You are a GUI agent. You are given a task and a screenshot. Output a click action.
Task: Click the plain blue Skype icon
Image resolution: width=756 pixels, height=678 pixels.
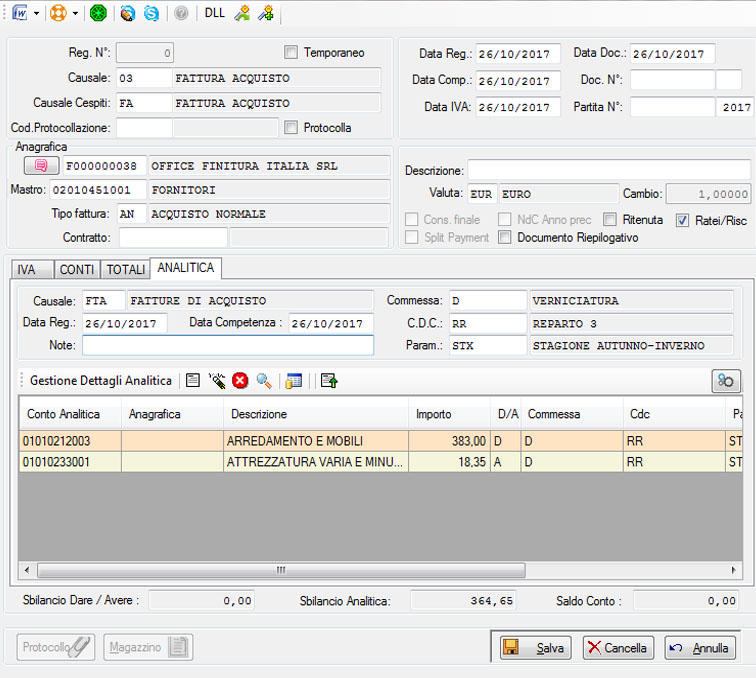click(x=151, y=14)
